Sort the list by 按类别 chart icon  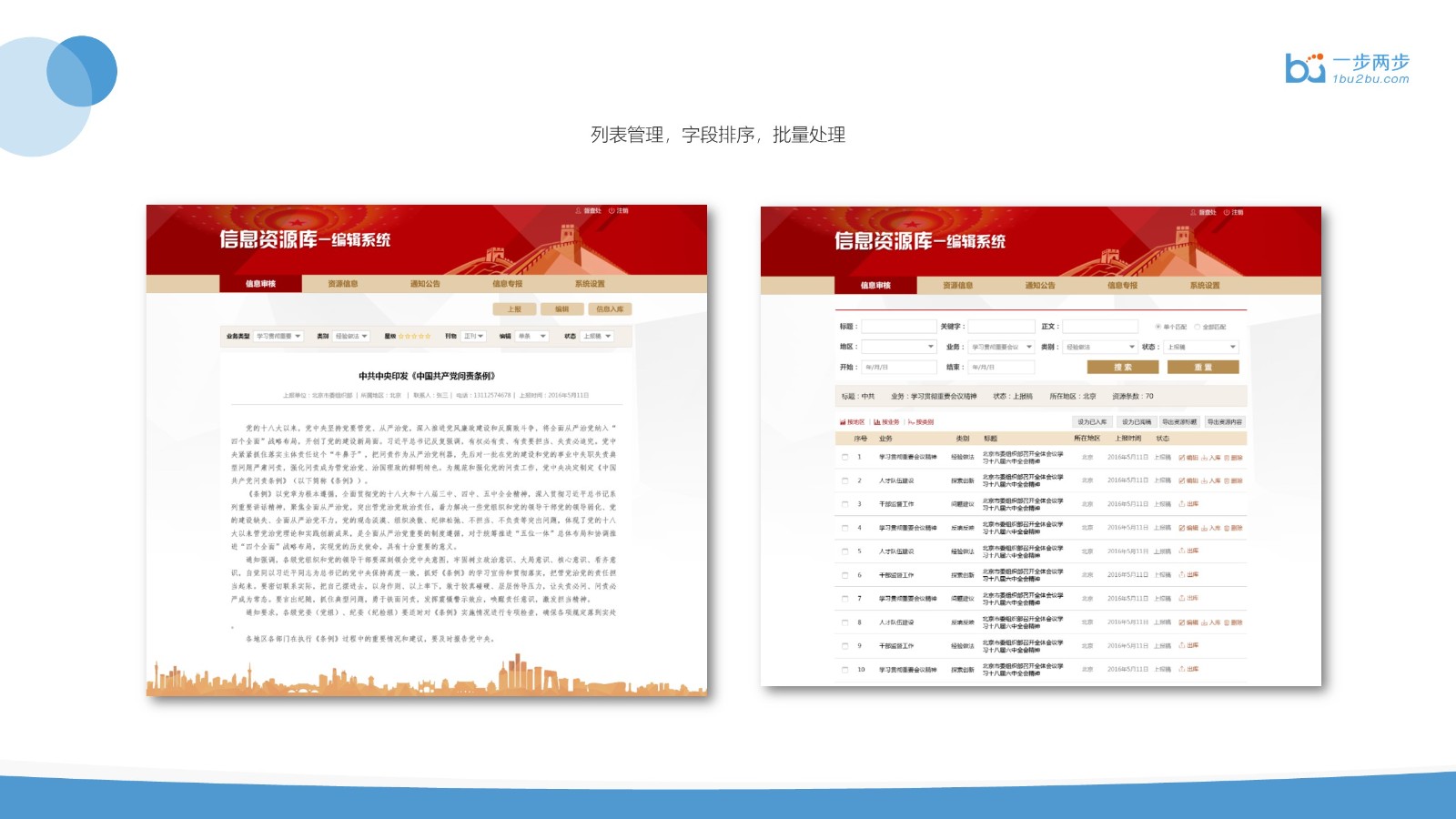click(x=911, y=422)
